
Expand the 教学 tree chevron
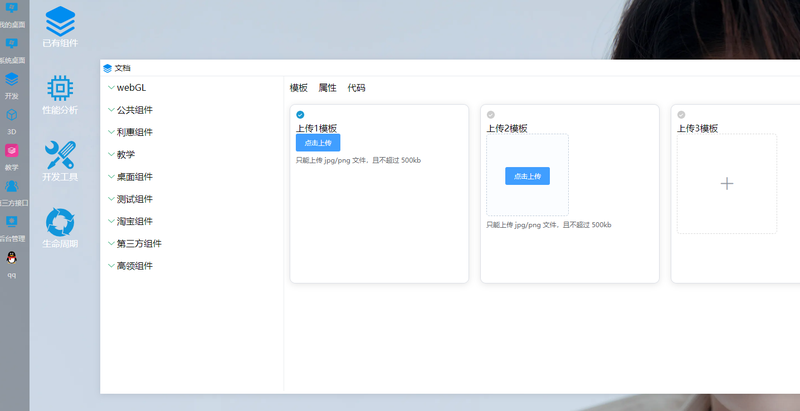[111, 155]
